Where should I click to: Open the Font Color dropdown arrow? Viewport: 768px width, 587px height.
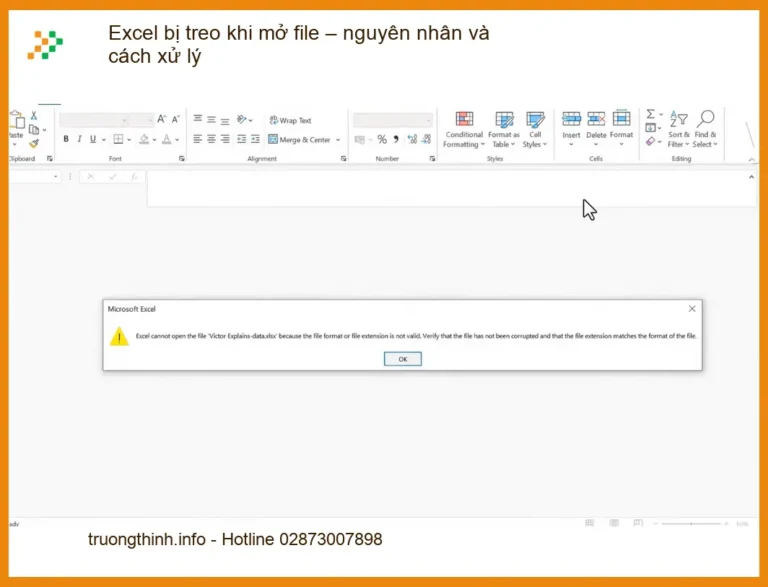(177, 140)
